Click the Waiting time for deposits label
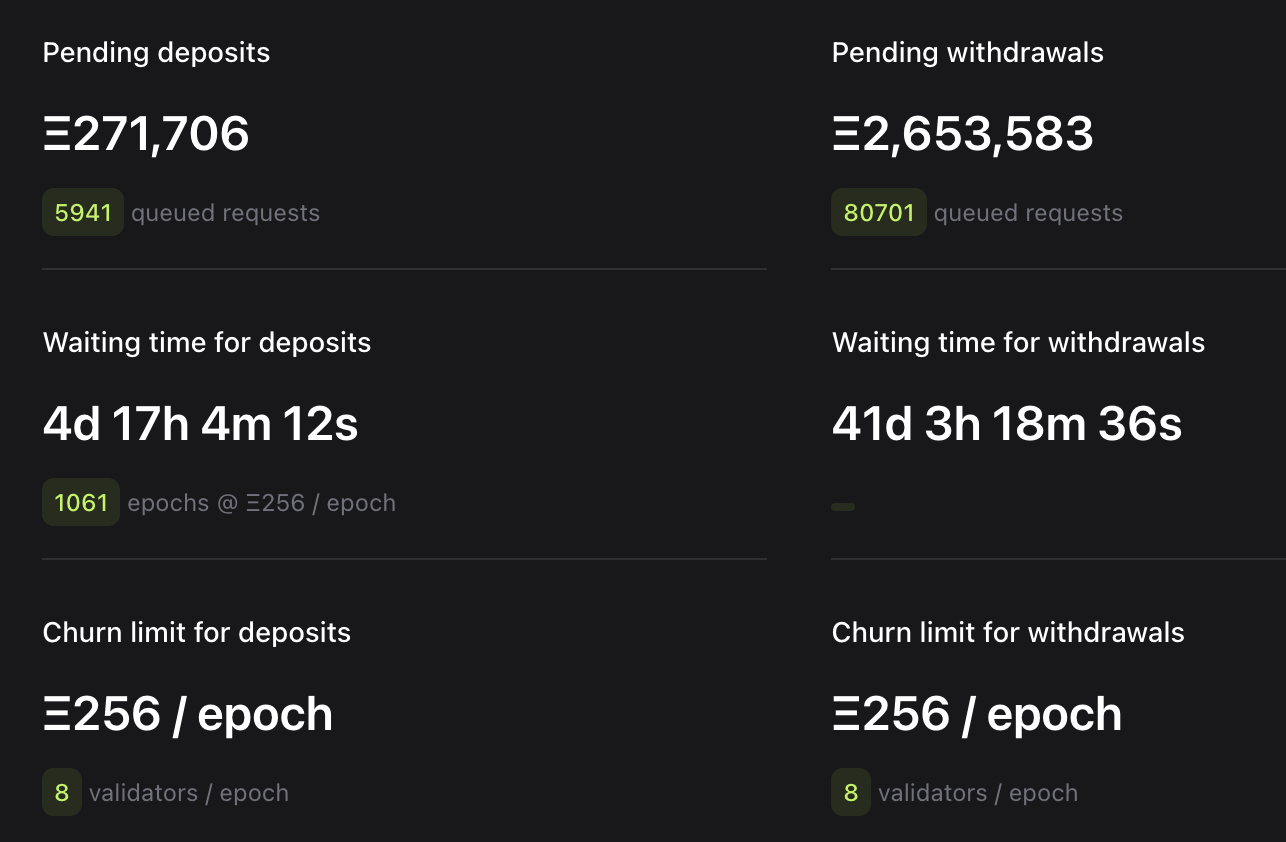This screenshot has width=1286, height=842. [x=206, y=343]
